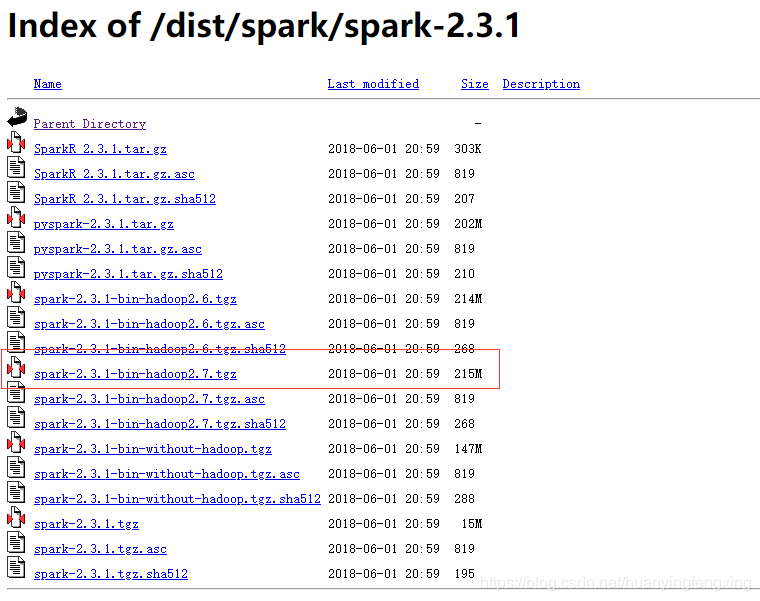760x601 pixels.
Task: Open spark-2.3.1-bin-without-hadoop.tgz.asc link
Action: click(x=167, y=474)
